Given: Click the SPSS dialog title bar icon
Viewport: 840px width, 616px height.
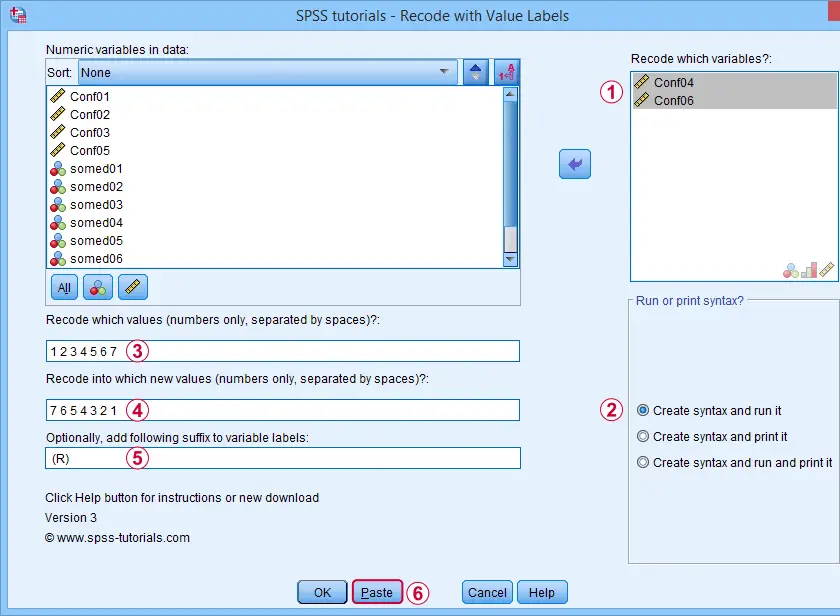Looking at the screenshot, I should [18, 15].
